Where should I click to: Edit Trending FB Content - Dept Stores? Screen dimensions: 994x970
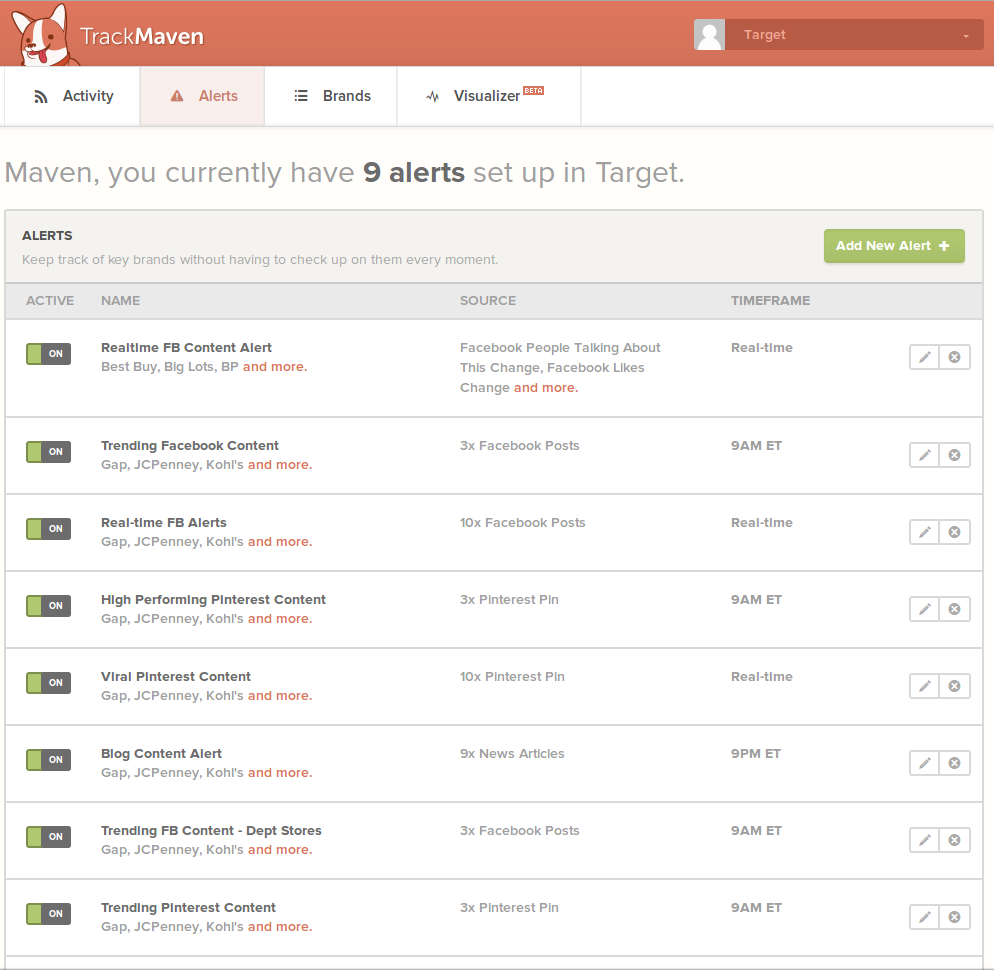pyautogui.click(x=924, y=840)
